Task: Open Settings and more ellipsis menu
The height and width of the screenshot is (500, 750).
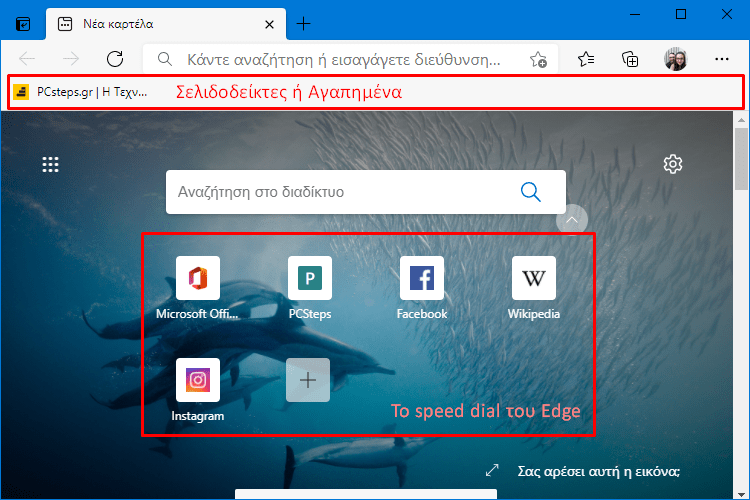Action: [x=722, y=59]
